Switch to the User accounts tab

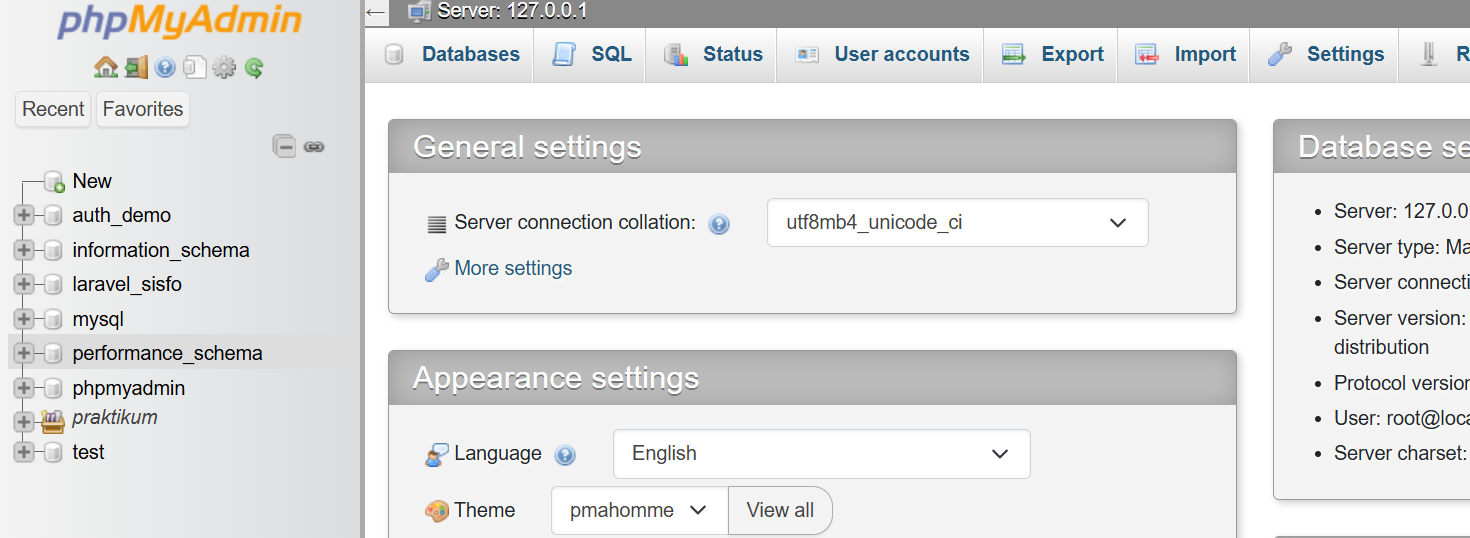coord(881,54)
